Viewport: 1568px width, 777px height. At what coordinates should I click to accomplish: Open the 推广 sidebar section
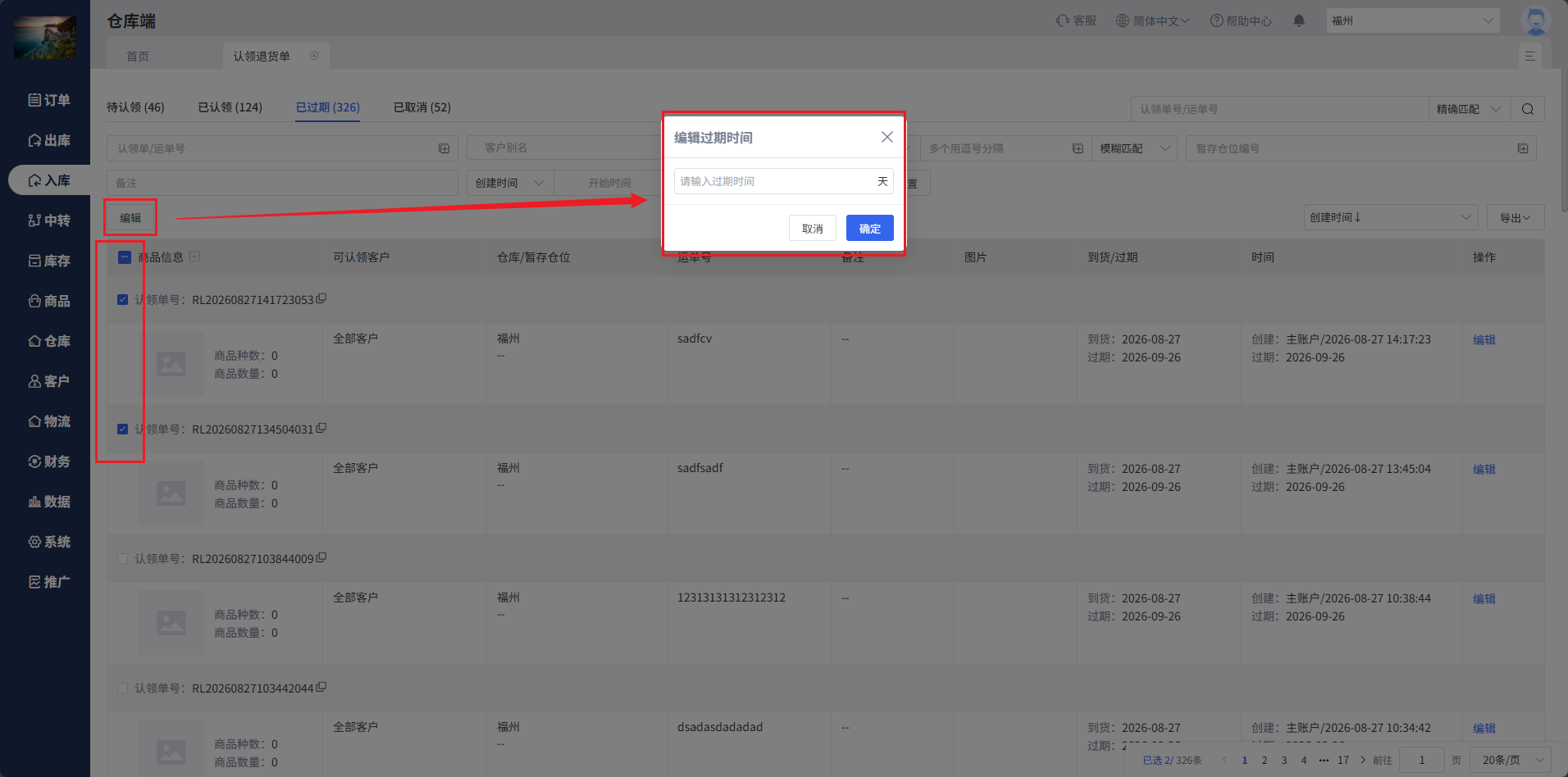(x=48, y=582)
